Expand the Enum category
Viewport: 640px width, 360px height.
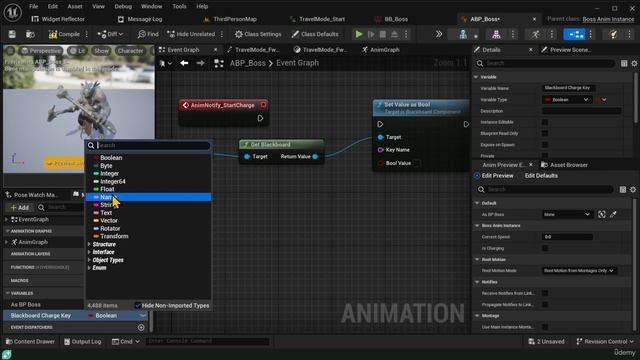coord(89,268)
